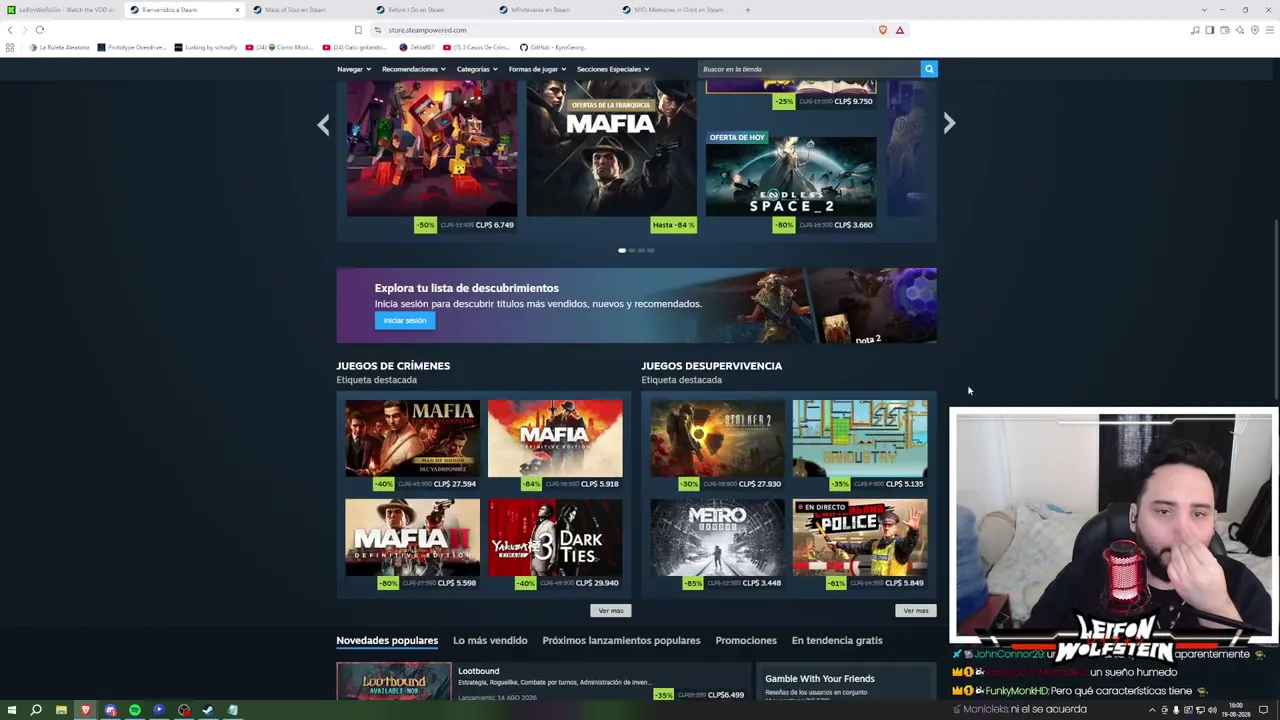
Task: Open the Police game thumbnail marked En Directo
Action: click(860, 537)
